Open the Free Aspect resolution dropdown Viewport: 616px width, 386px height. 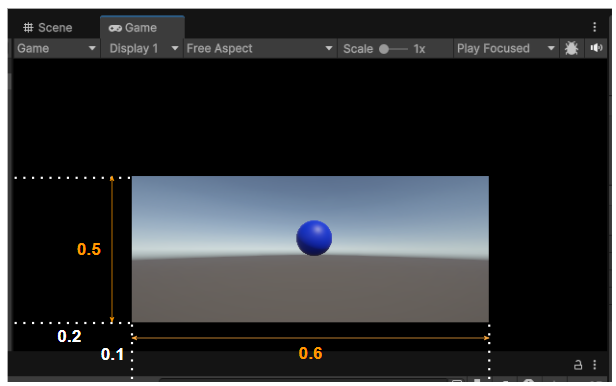click(260, 48)
